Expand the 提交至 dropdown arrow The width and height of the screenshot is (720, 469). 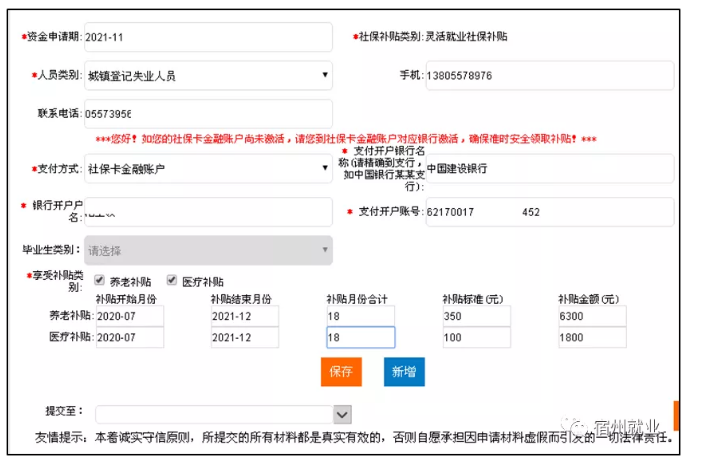pyautogui.click(x=342, y=414)
